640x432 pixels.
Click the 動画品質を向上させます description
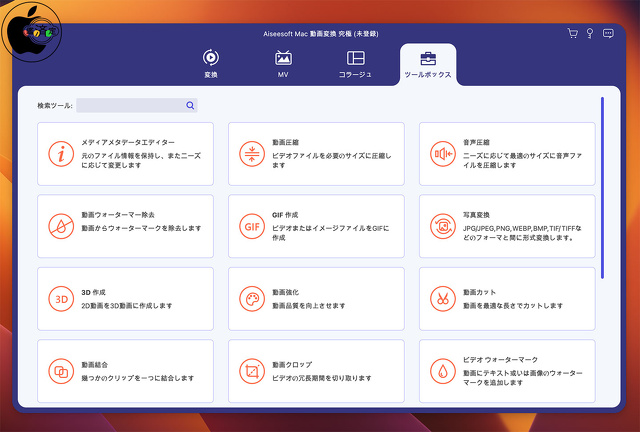point(309,305)
